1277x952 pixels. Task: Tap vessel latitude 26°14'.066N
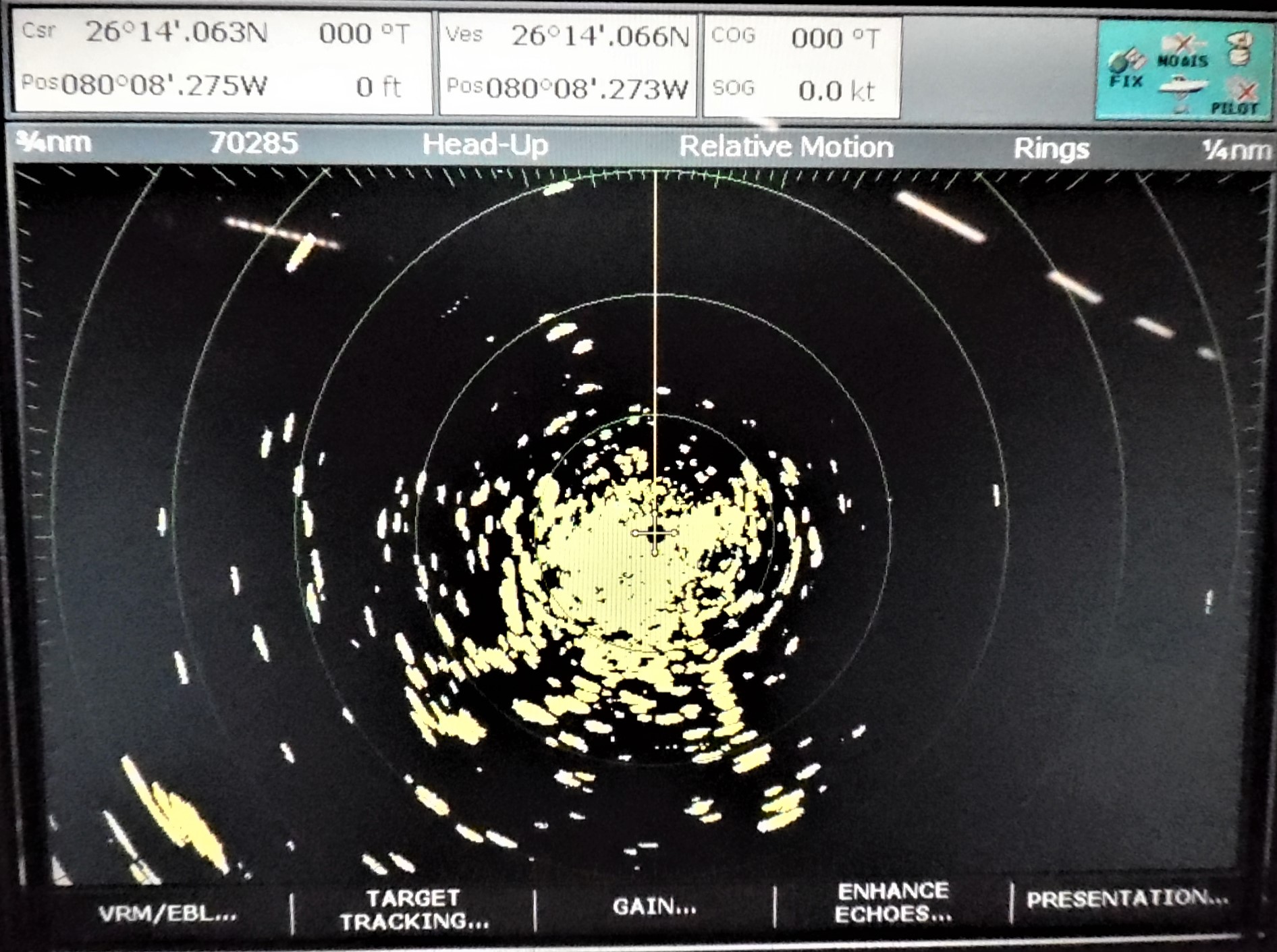[600, 35]
